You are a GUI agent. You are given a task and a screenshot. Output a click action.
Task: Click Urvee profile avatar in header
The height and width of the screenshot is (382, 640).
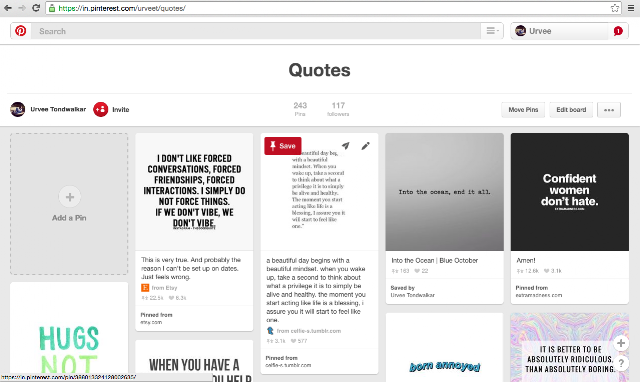coord(520,31)
